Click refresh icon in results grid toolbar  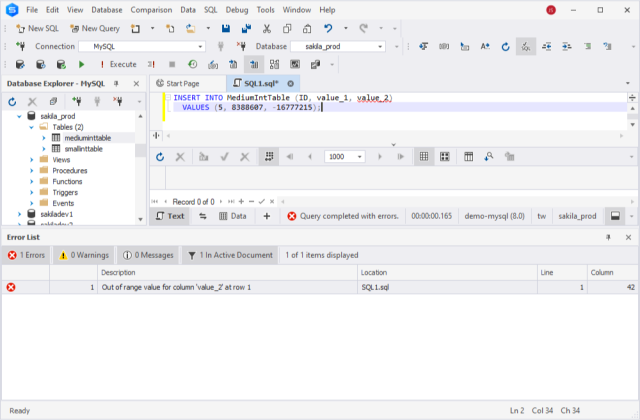pos(160,157)
